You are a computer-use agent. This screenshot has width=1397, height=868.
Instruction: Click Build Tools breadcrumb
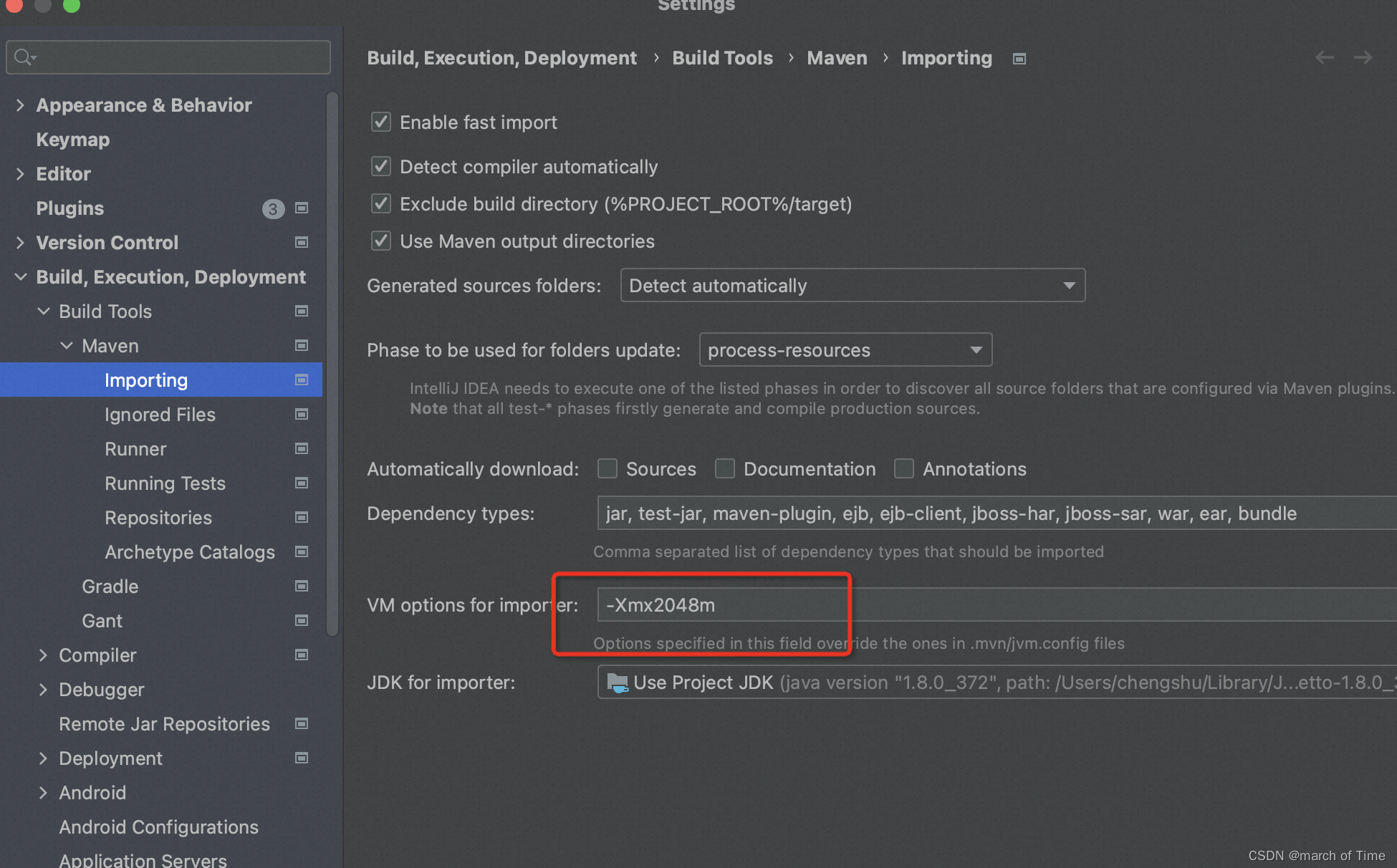point(722,58)
